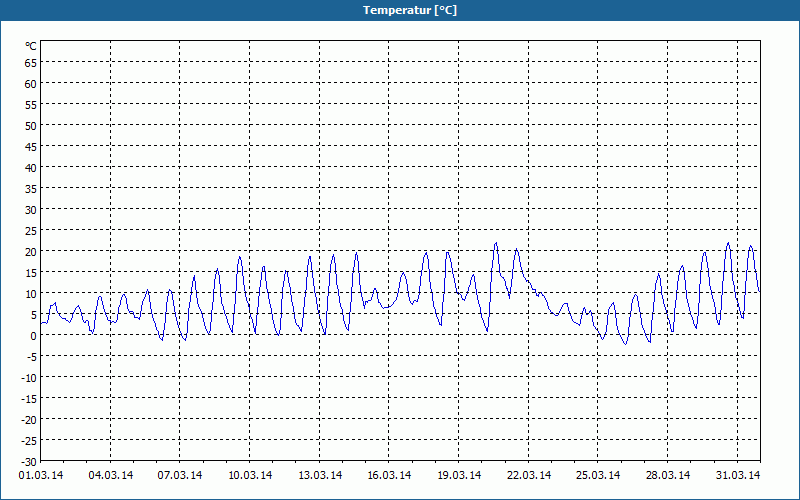
Task: Click the -20 value on temperature axis
Action: coord(29,419)
